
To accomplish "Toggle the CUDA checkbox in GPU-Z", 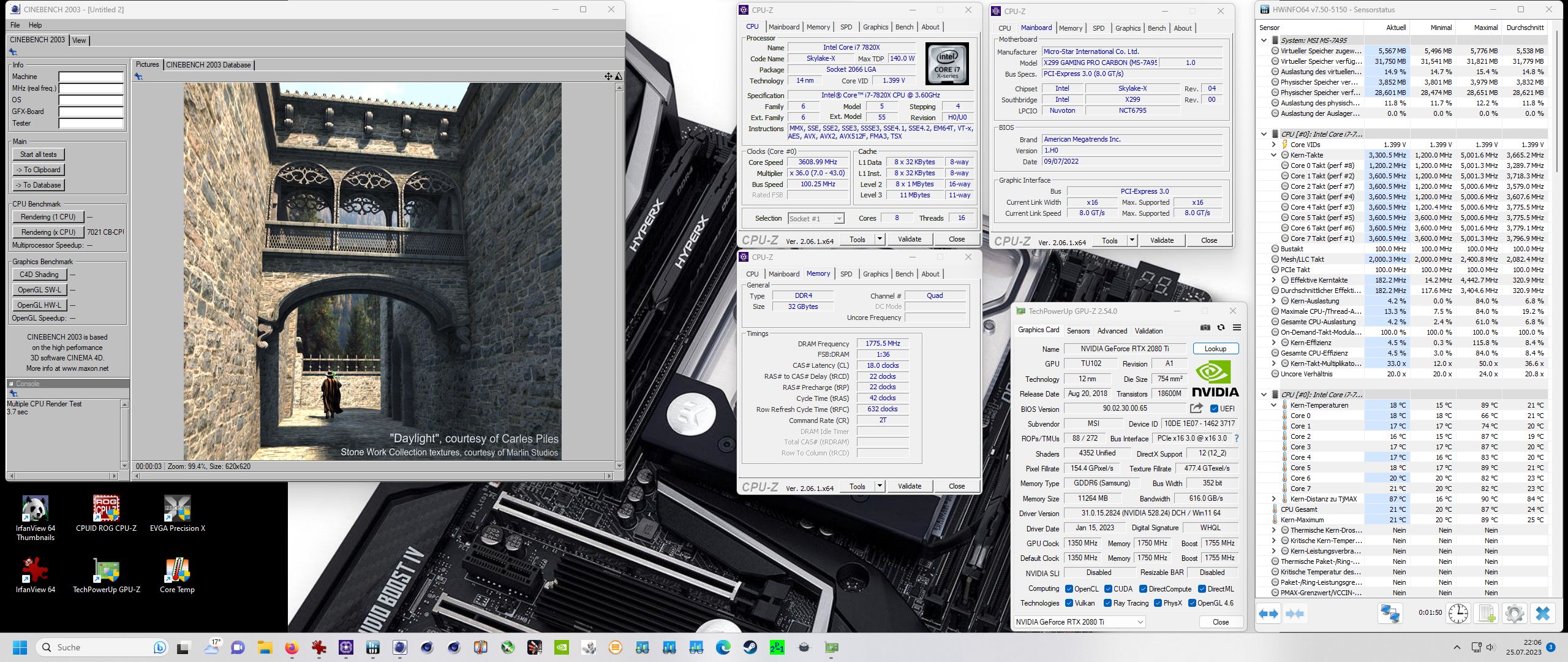I will pyautogui.click(x=1108, y=589).
